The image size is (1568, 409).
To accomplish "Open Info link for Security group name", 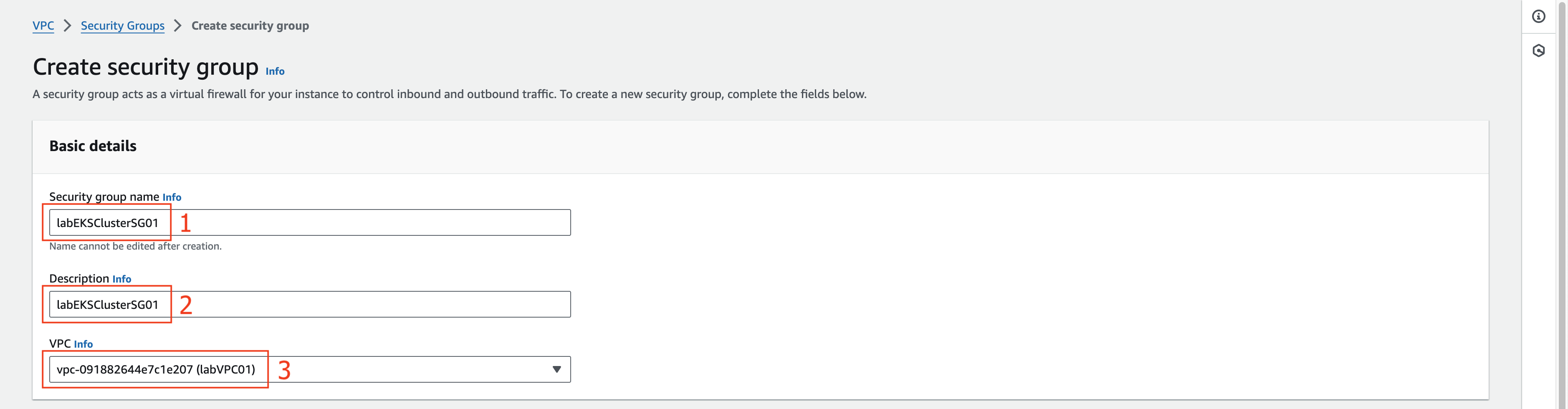I will [x=172, y=197].
